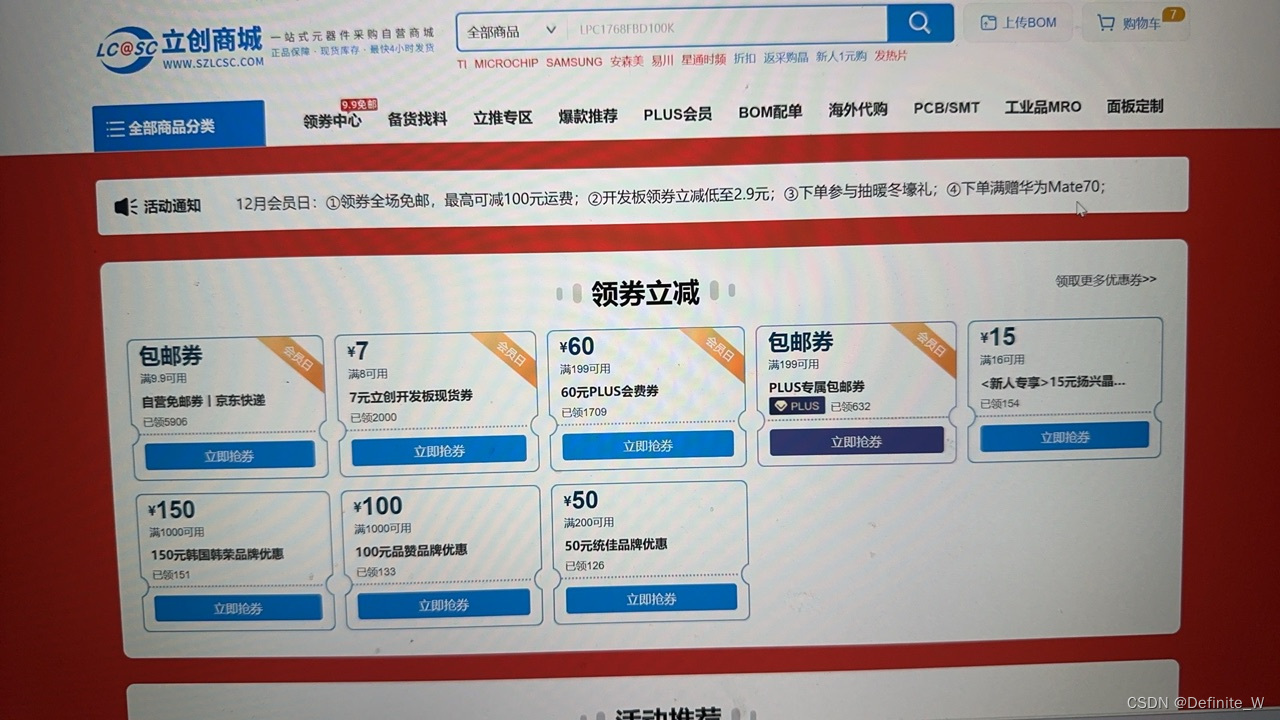Screen dimensions: 1280x720
Task: Claim the ¥60 PLUS会费券 coupon
Action: pyautogui.click(x=648, y=446)
